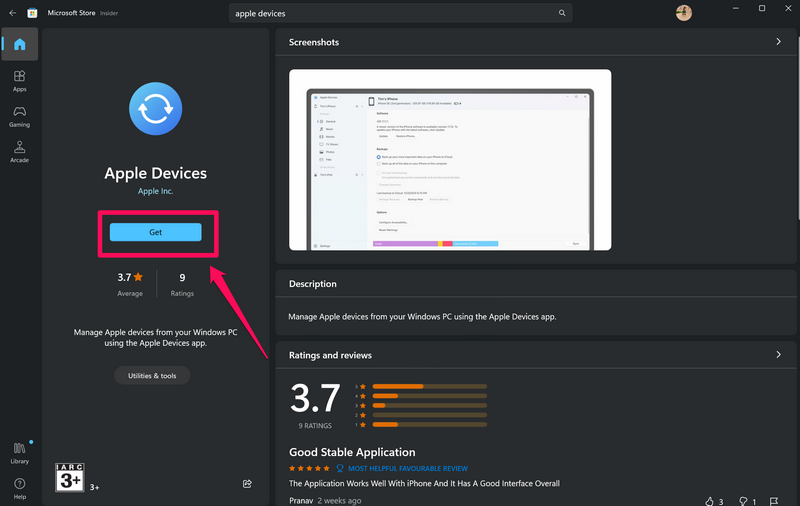Expand the Ratings and reviews chevron
800x506 pixels.
778,355
